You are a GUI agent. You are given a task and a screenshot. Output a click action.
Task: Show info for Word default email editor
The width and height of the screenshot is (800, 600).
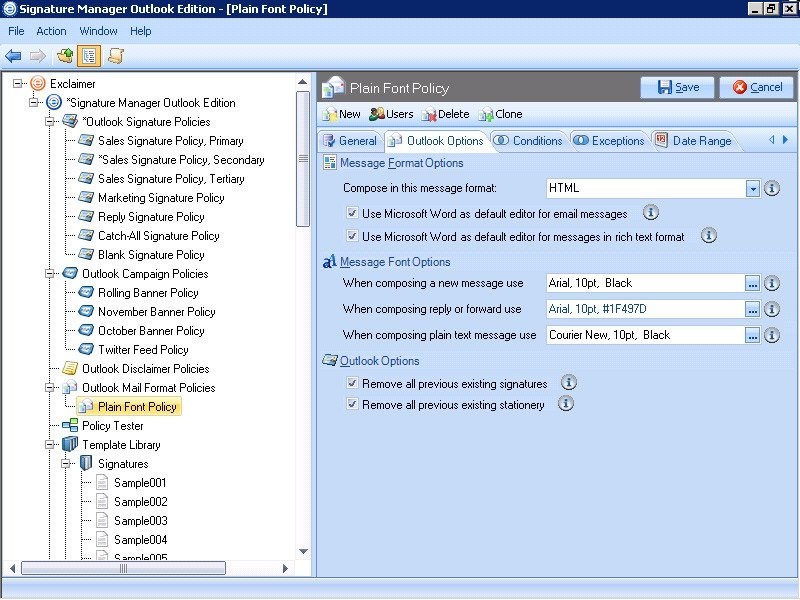650,212
